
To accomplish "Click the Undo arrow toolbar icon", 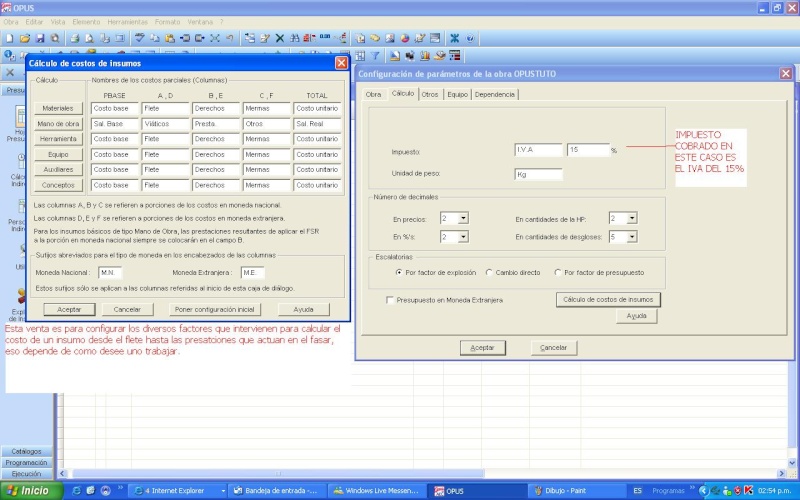I will (230, 38).
